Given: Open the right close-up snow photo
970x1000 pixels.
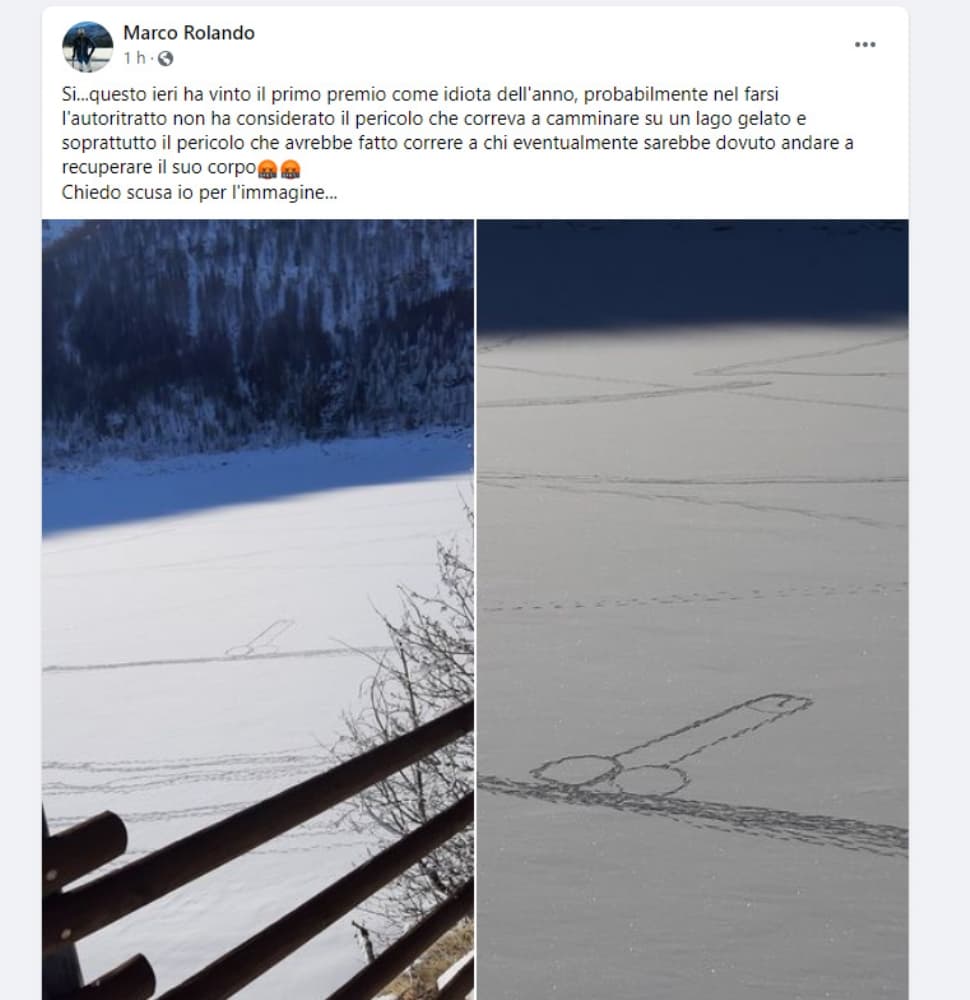Looking at the screenshot, I should [x=693, y=609].
